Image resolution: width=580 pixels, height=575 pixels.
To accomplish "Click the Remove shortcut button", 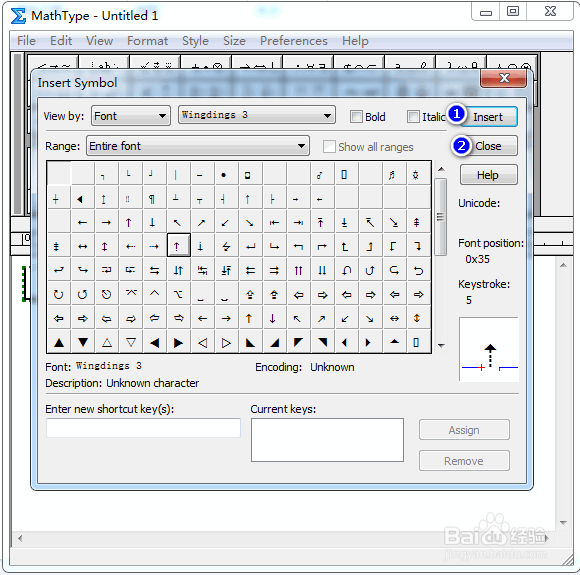I will (464, 461).
